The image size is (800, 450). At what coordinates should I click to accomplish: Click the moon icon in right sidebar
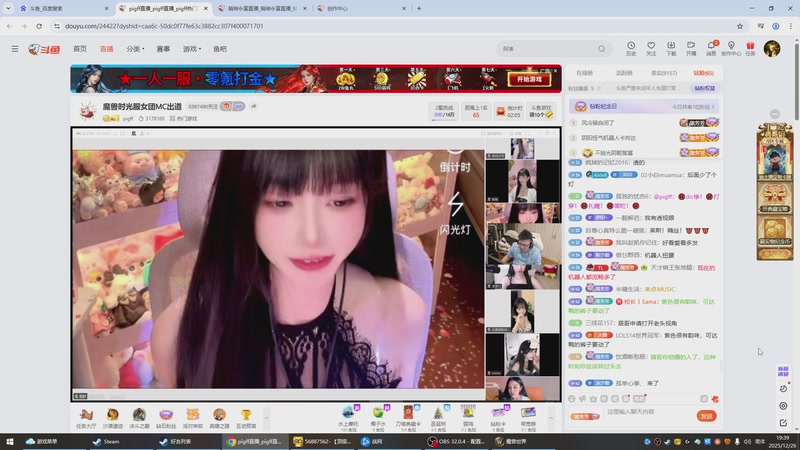783,389
